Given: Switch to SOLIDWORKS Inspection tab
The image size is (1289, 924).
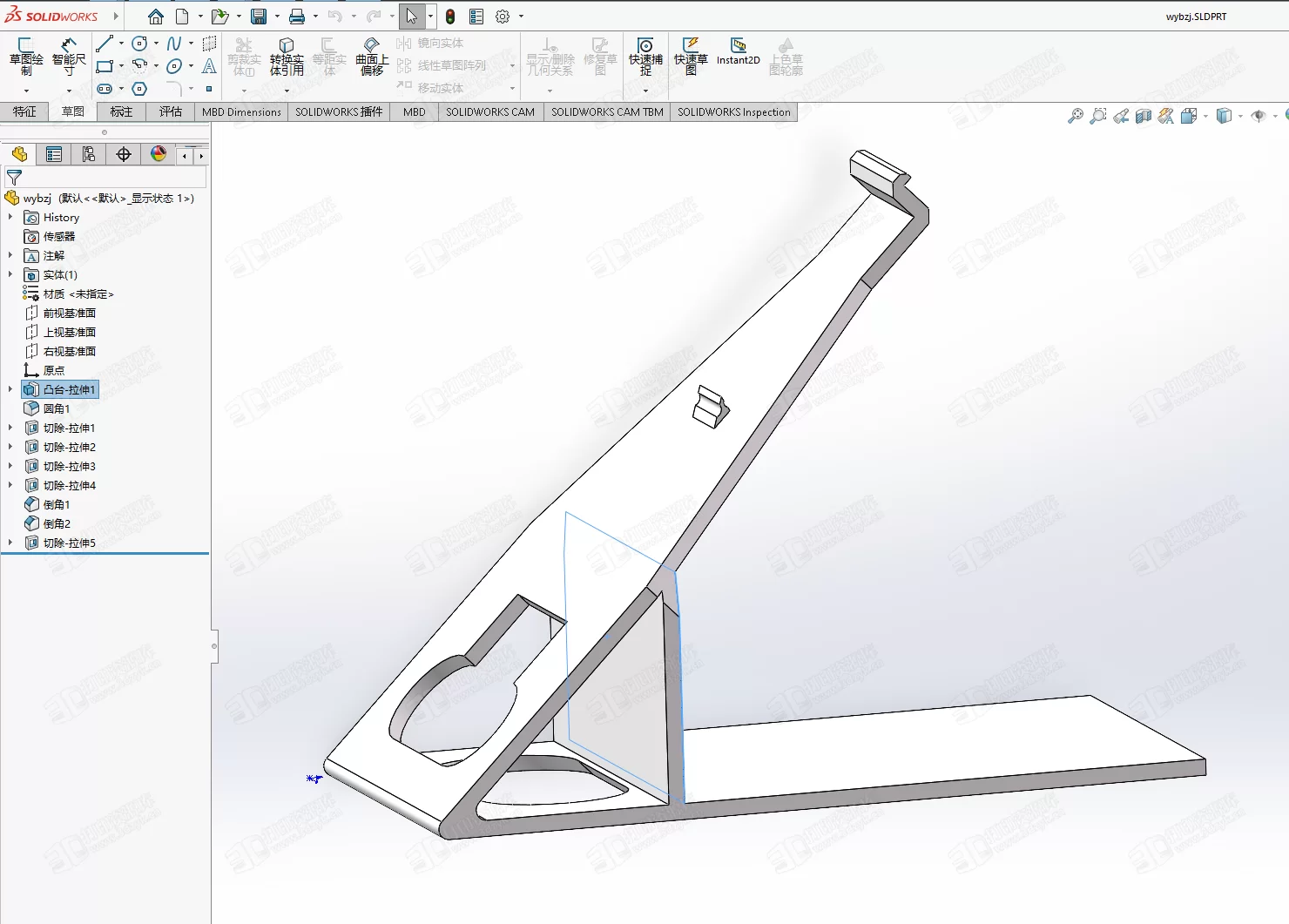Looking at the screenshot, I should [734, 111].
